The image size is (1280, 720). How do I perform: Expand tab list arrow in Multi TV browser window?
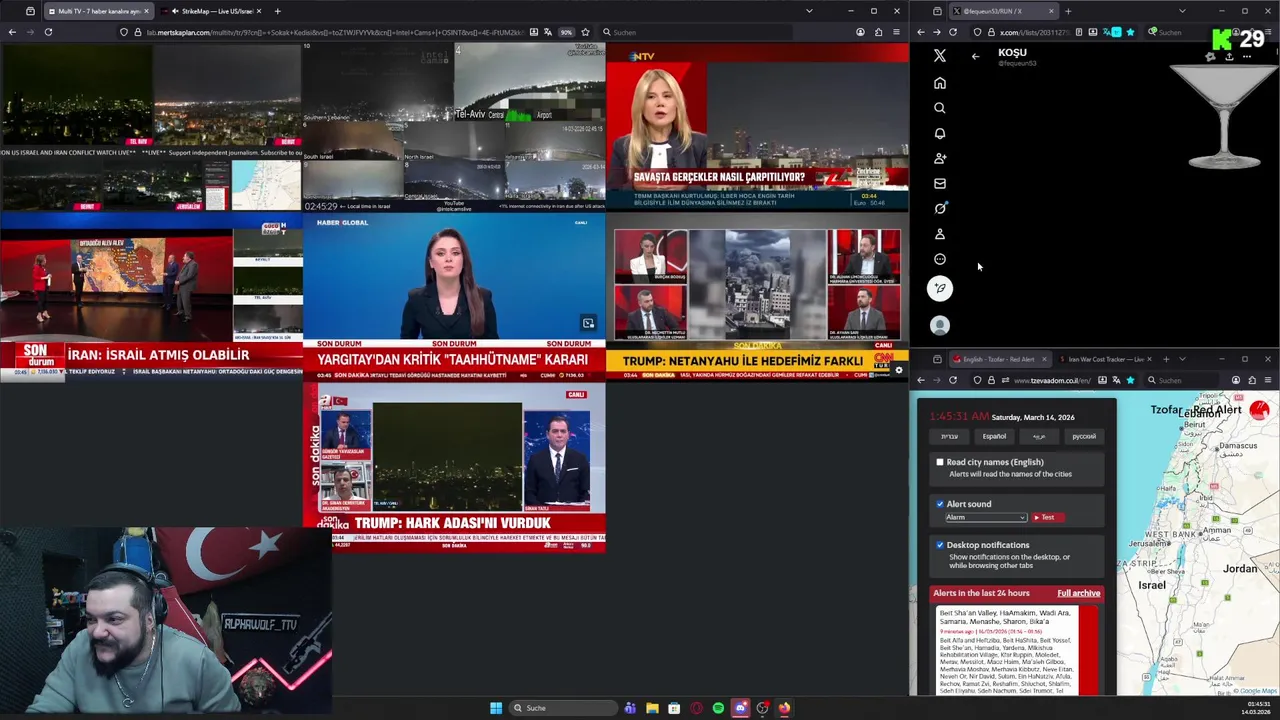809,11
